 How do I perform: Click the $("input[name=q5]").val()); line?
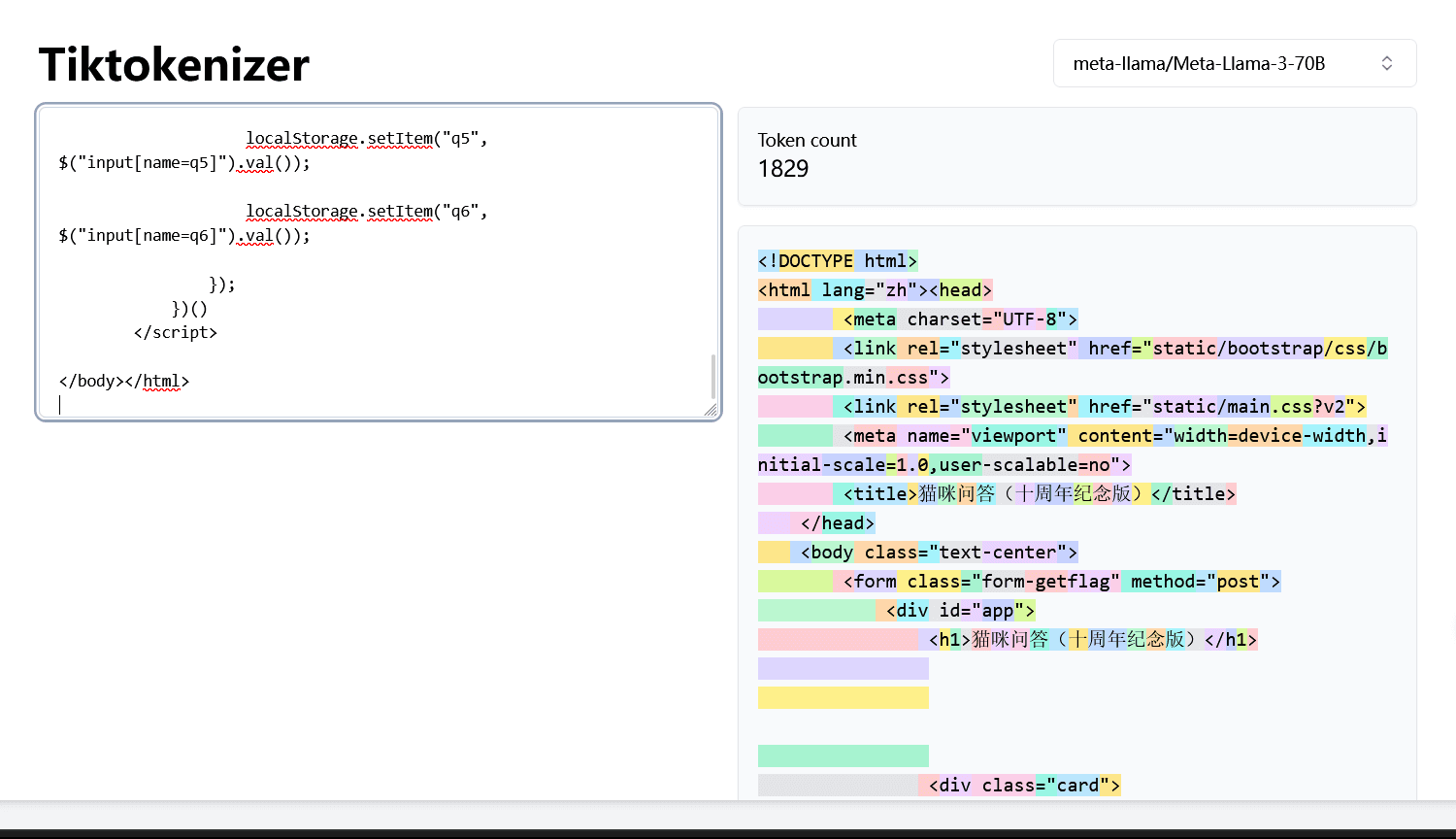184,162
